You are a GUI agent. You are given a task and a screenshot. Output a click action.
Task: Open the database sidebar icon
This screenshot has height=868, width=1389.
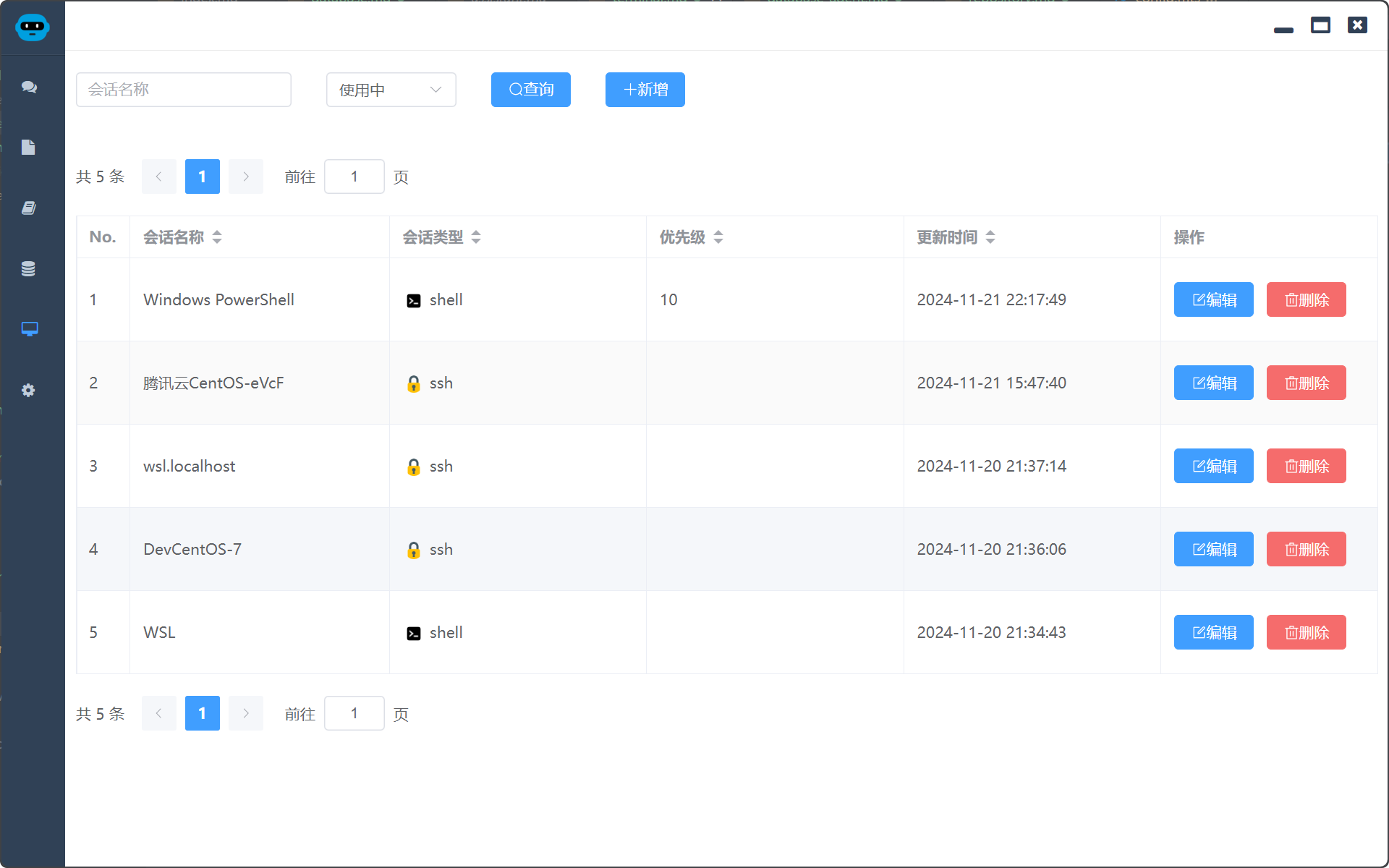[28, 269]
